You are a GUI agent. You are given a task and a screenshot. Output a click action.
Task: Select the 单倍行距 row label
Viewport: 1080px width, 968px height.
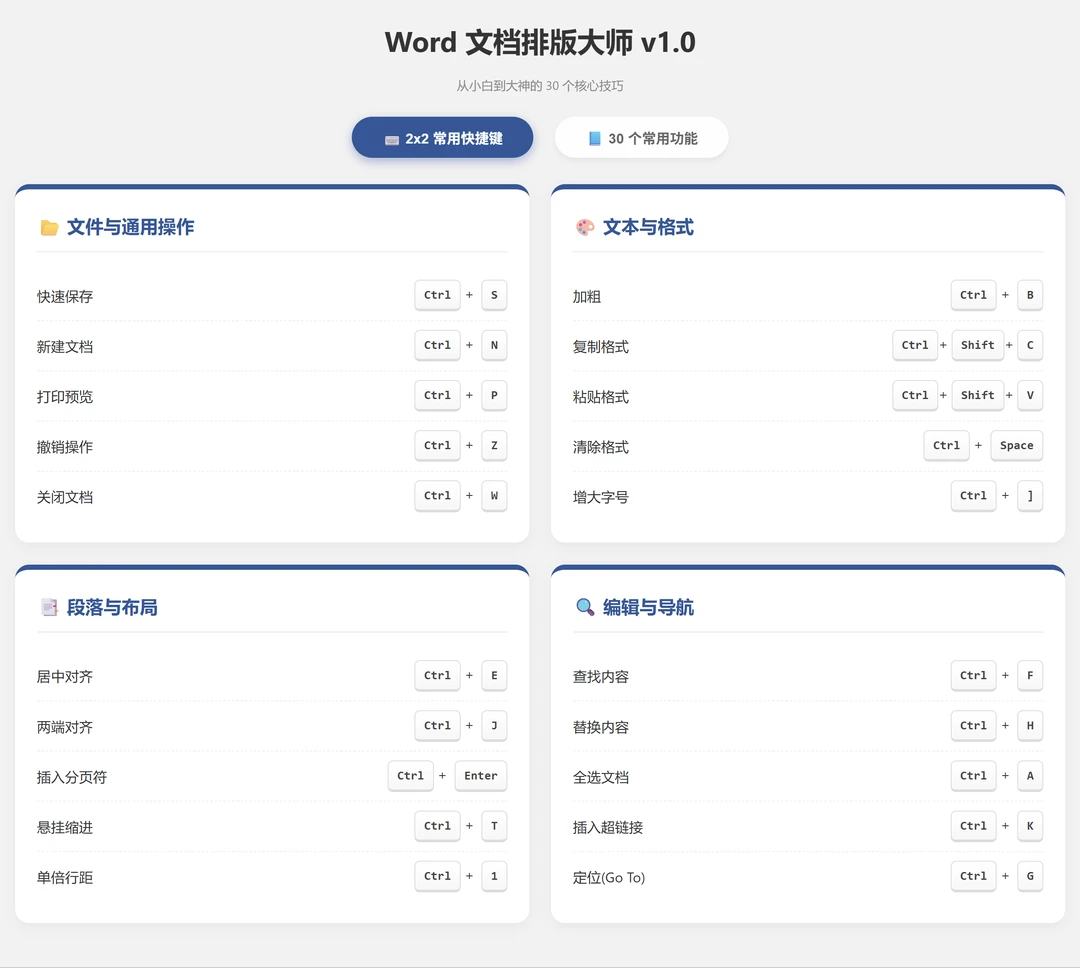point(65,878)
